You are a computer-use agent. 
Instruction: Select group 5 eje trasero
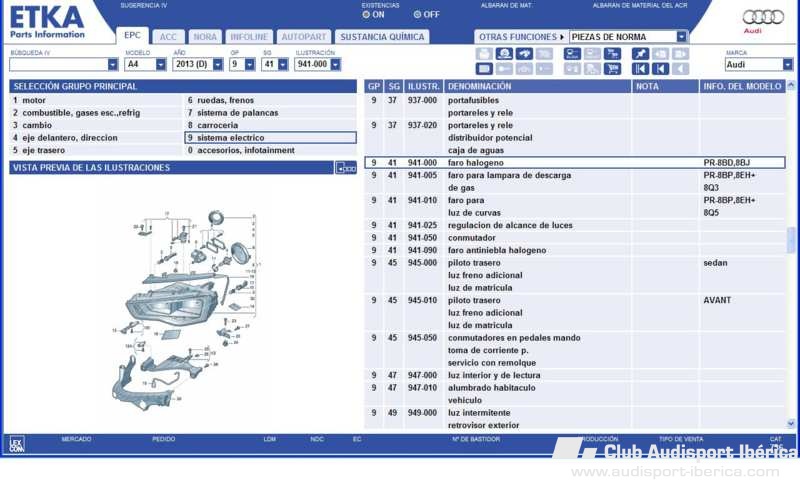[x=95, y=150]
